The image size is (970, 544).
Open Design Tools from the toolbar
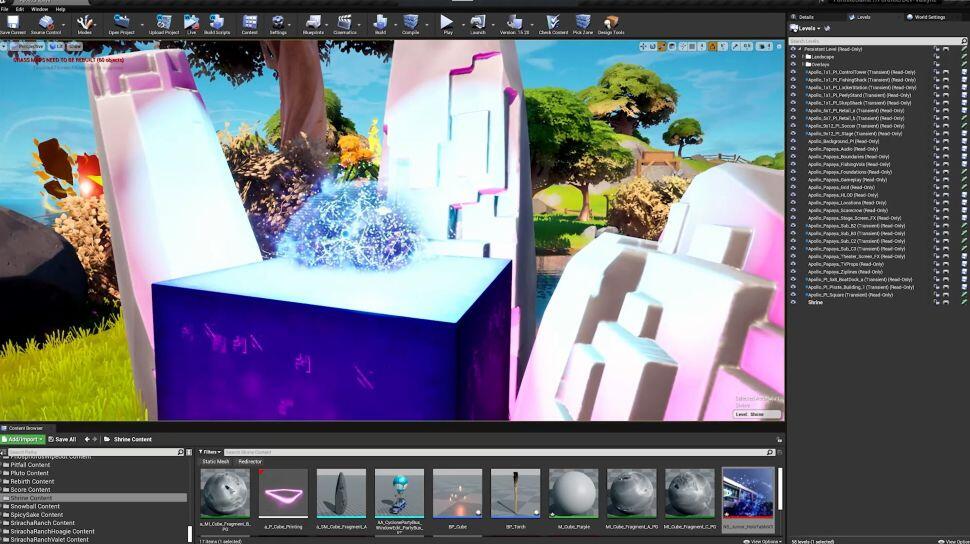[611, 22]
